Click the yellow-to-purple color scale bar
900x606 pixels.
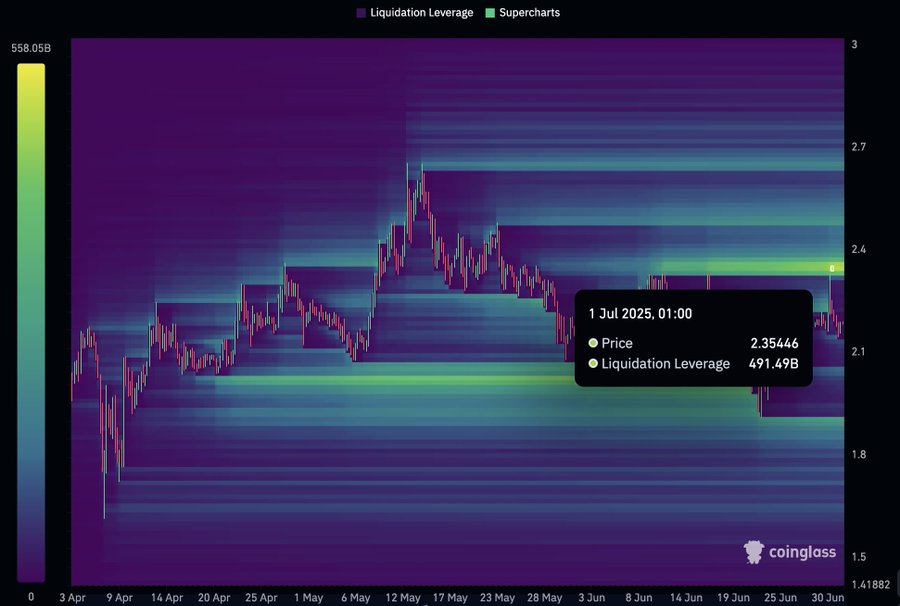click(x=31, y=323)
